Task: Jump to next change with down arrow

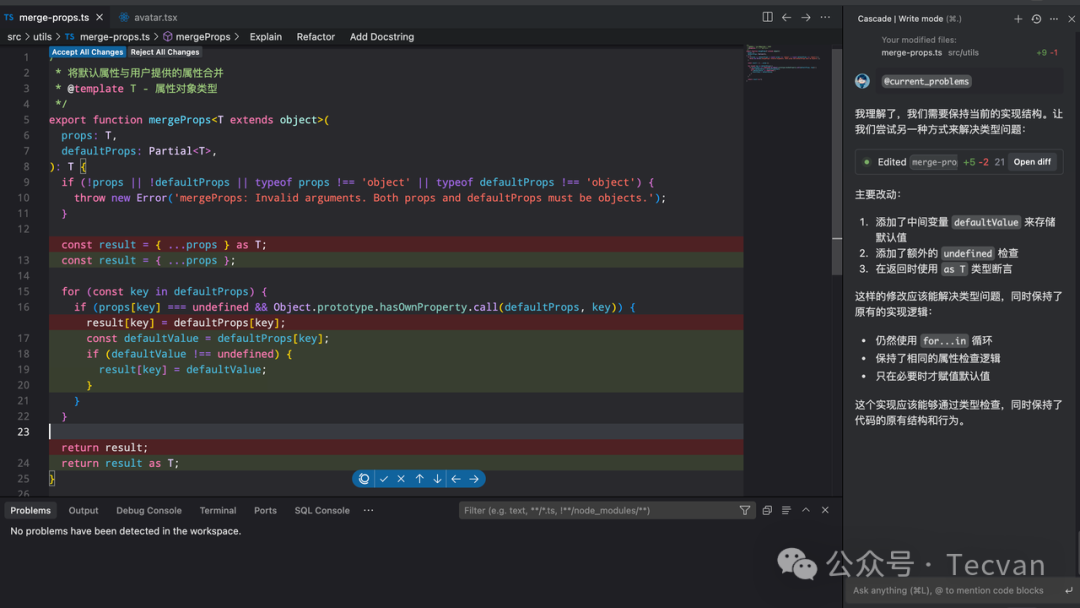Action: pyautogui.click(x=437, y=479)
